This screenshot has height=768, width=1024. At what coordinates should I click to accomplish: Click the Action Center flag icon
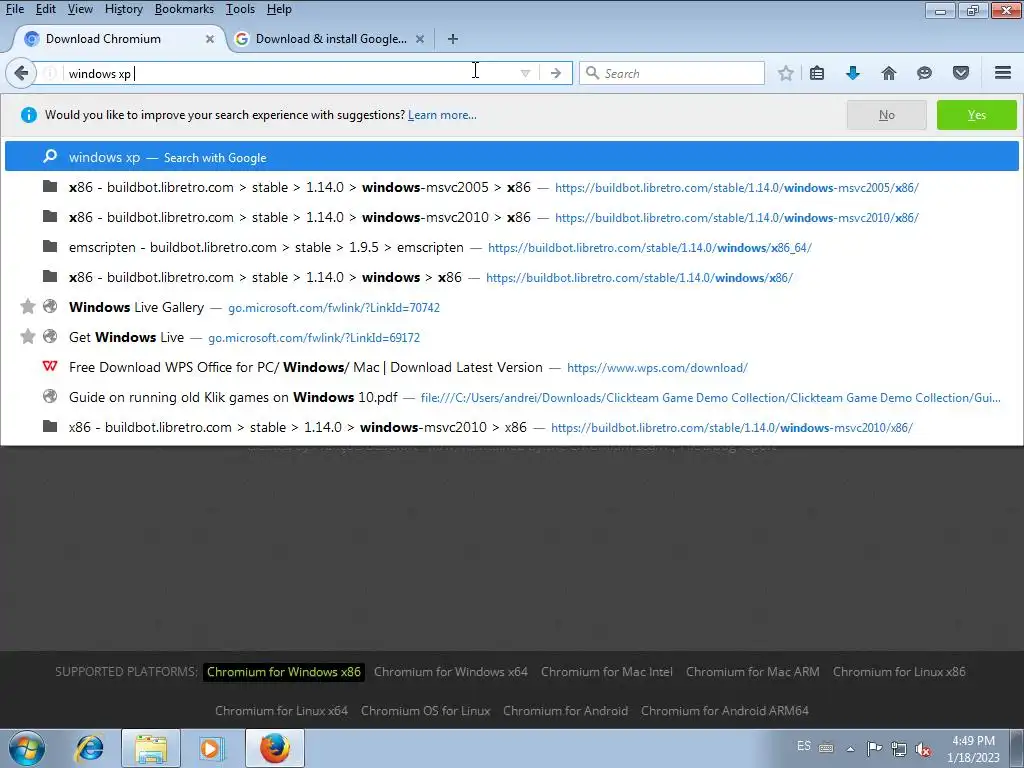click(x=874, y=748)
